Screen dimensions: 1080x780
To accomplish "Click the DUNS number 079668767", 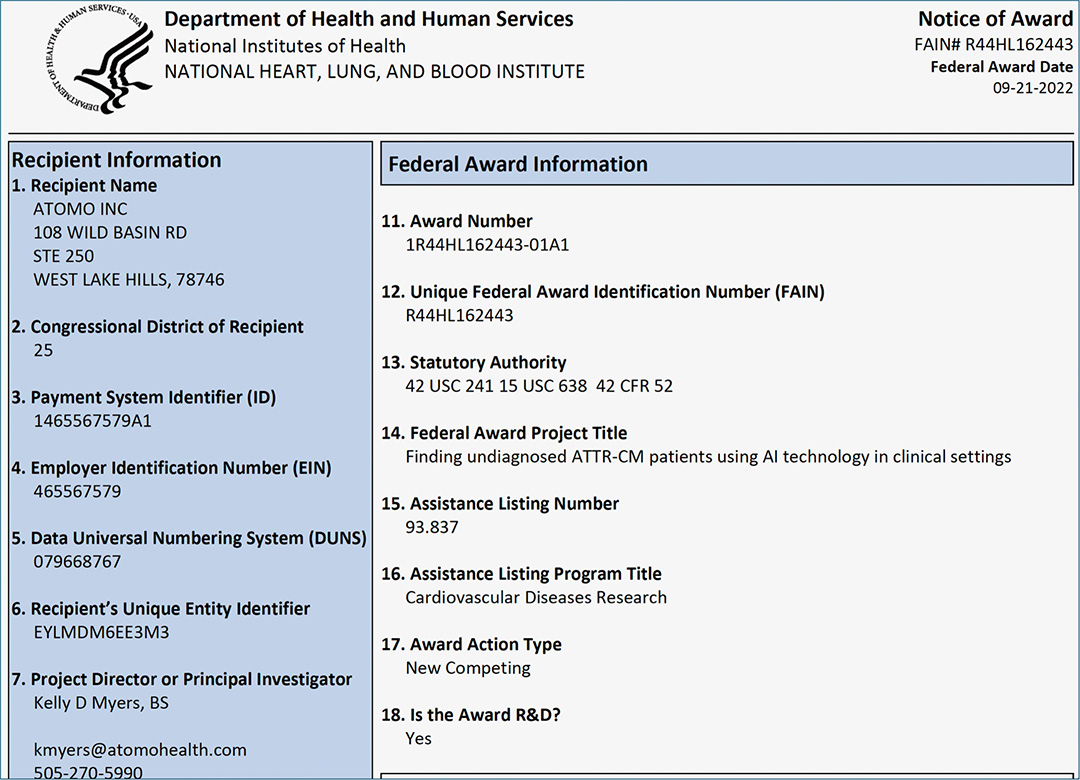I will tap(77, 562).
